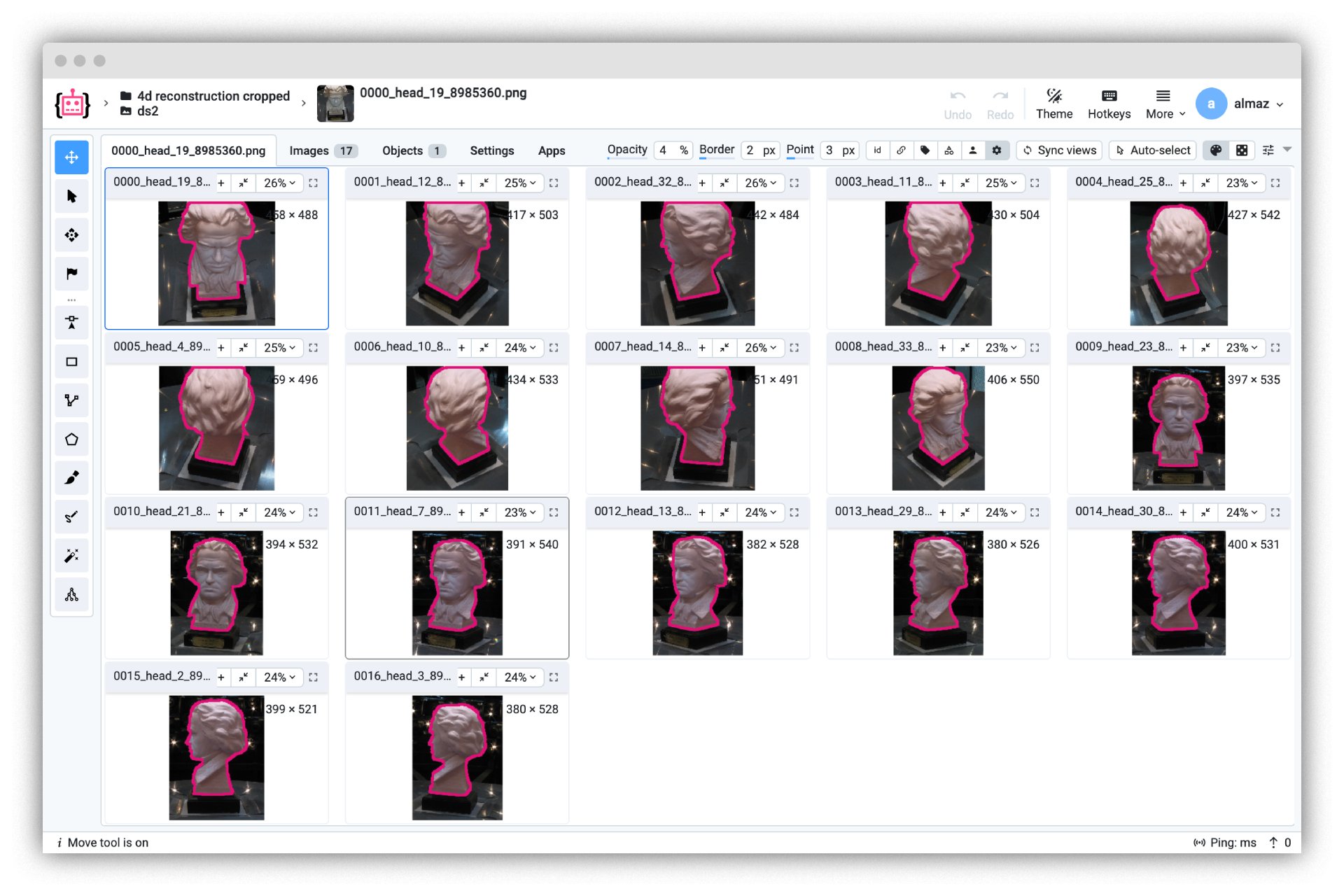The height and width of the screenshot is (896, 1344).
Task: Open the almaz user account dropdown
Action: [1257, 104]
